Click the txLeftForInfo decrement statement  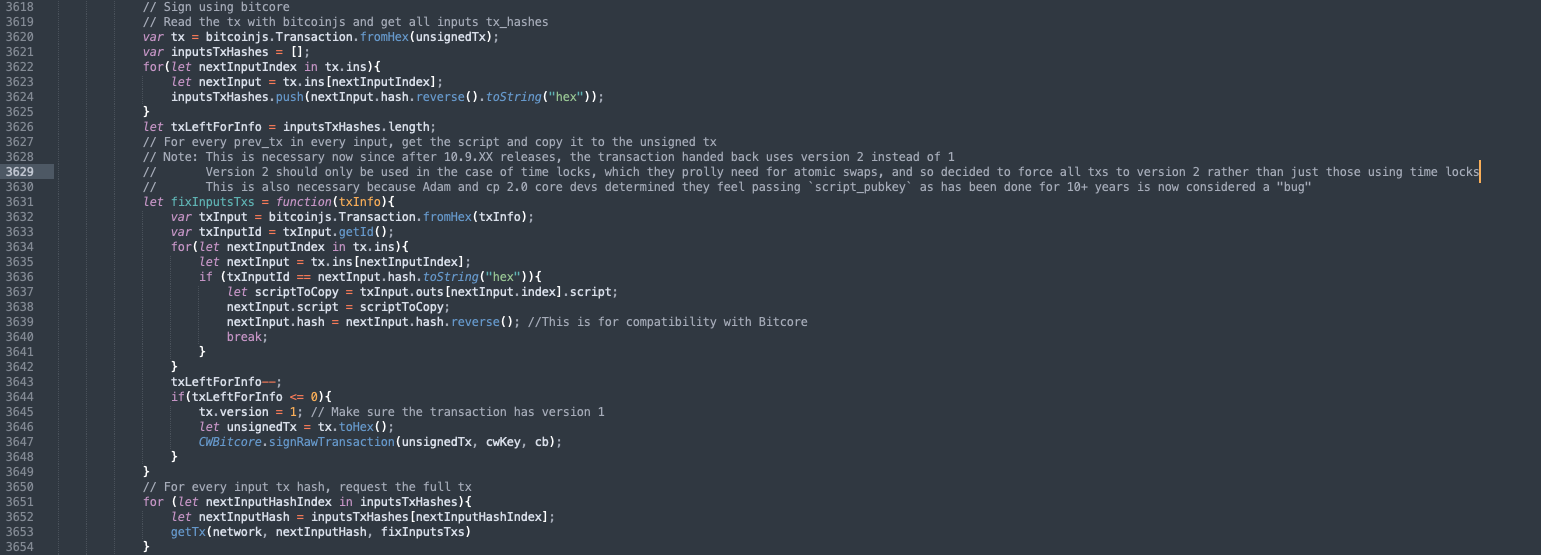click(x=227, y=382)
